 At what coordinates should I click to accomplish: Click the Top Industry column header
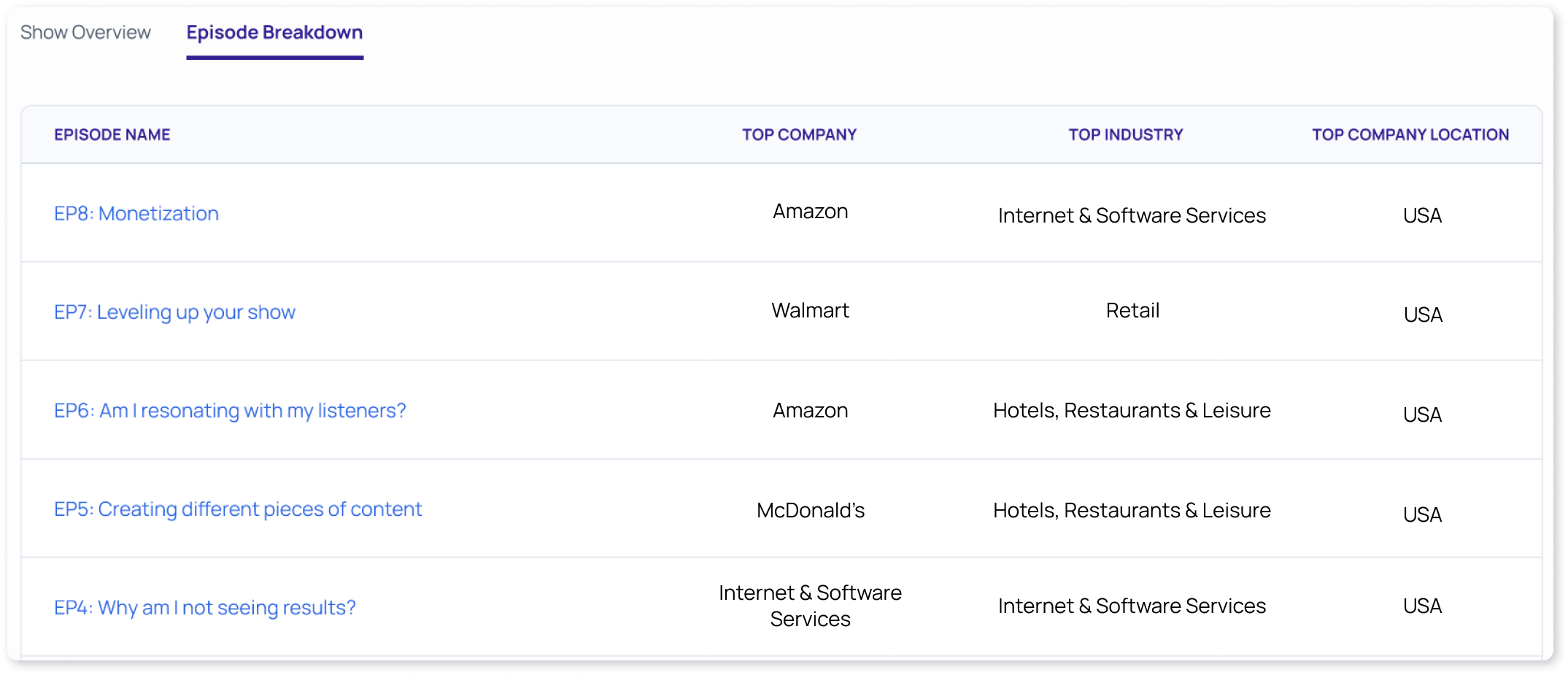(1125, 135)
